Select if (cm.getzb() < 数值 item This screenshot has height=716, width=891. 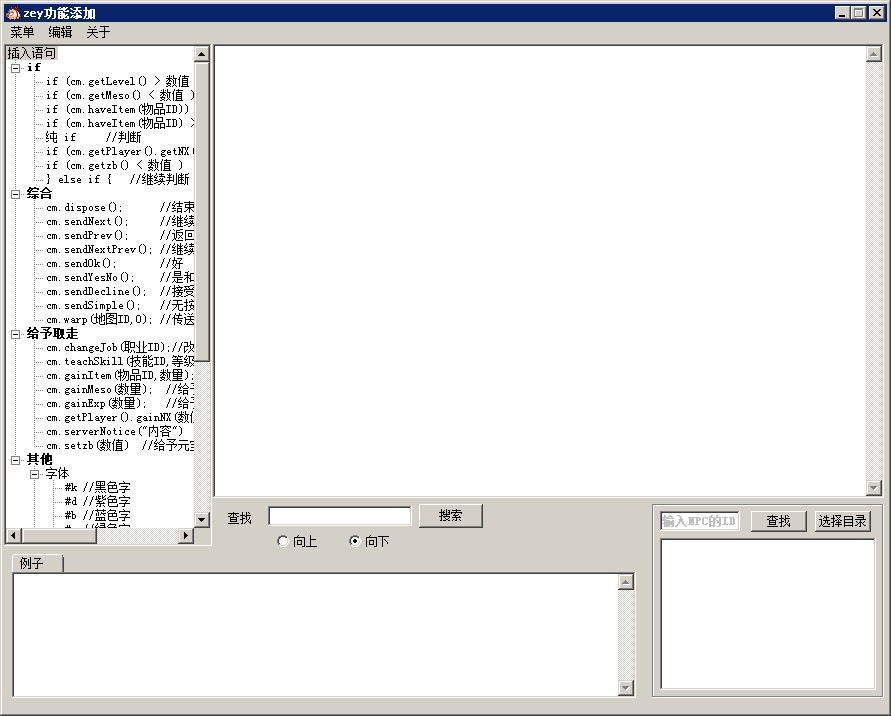pos(115,165)
